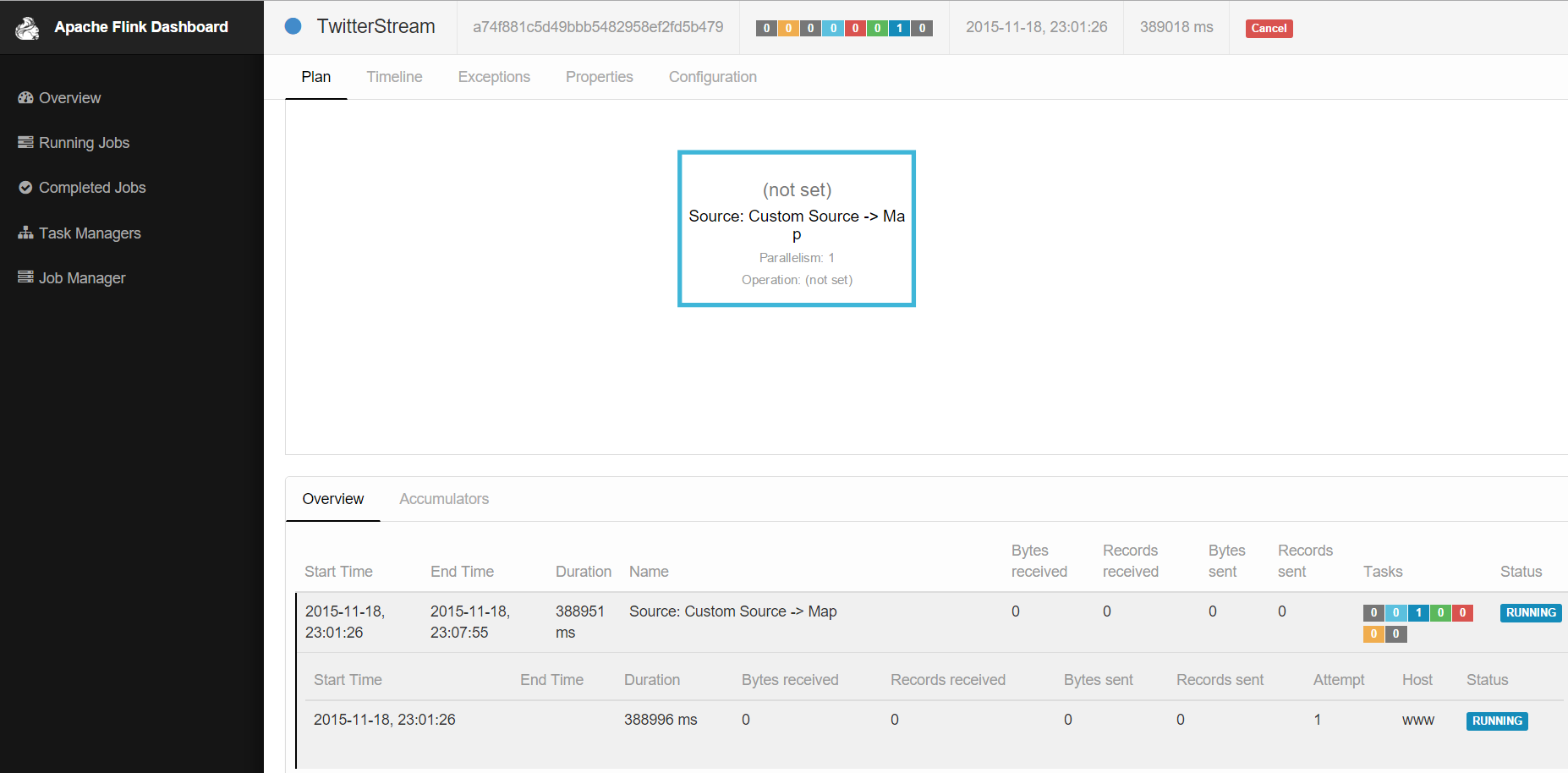View the Properties tab
Image resolution: width=1568 pixels, height=773 pixels.
tap(600, 77)
